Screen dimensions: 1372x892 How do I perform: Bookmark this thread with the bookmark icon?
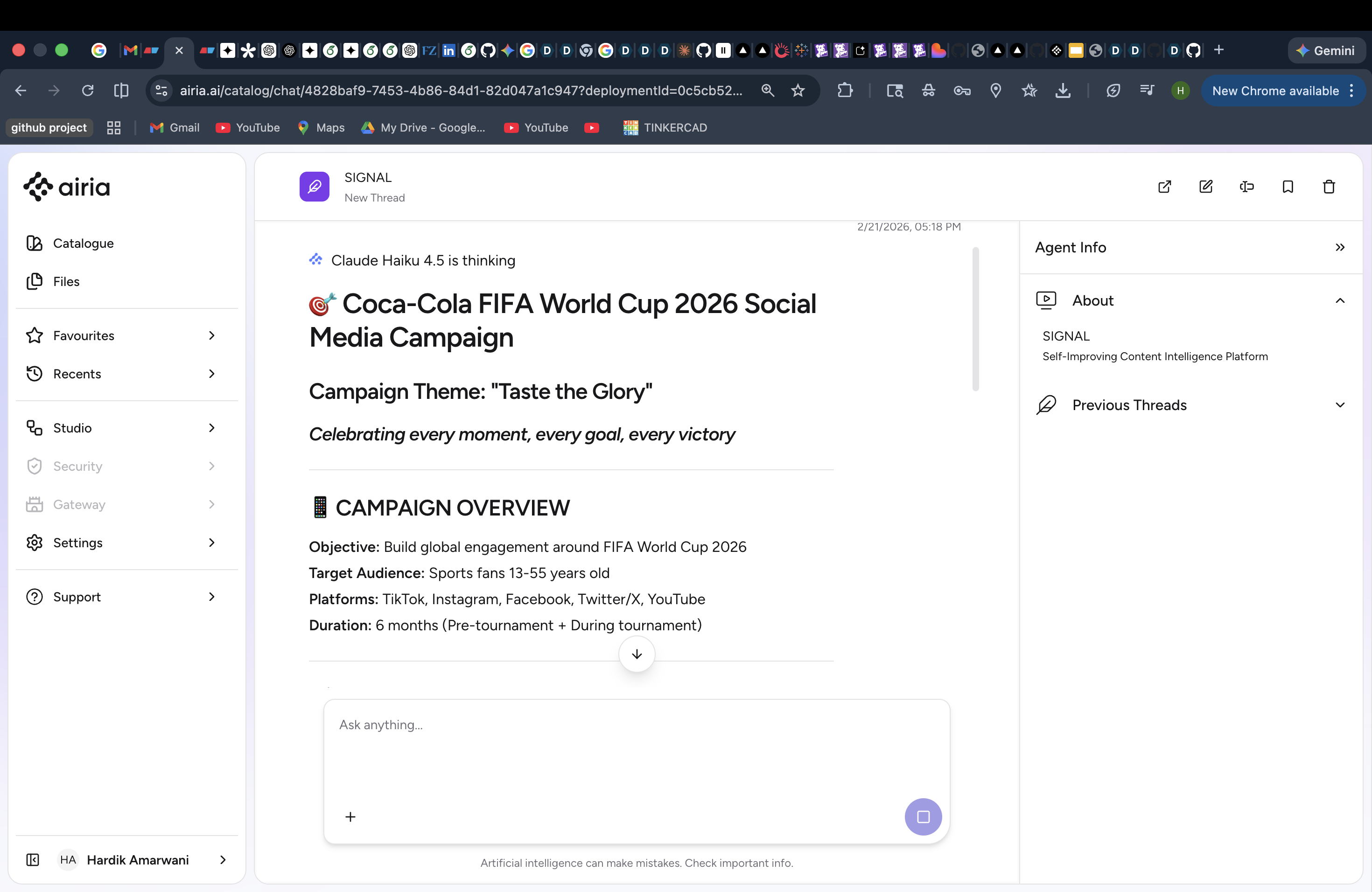point(1287,187)
